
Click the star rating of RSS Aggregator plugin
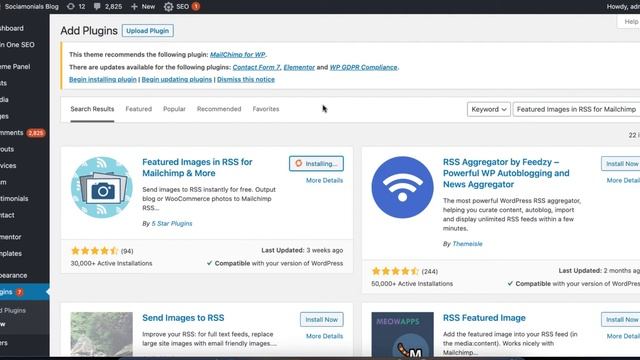[395, 271]
